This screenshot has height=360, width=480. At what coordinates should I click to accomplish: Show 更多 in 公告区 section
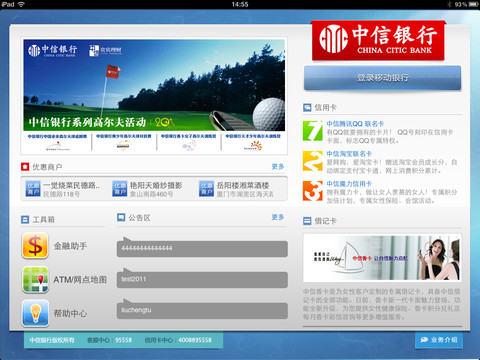click(278, 217)
